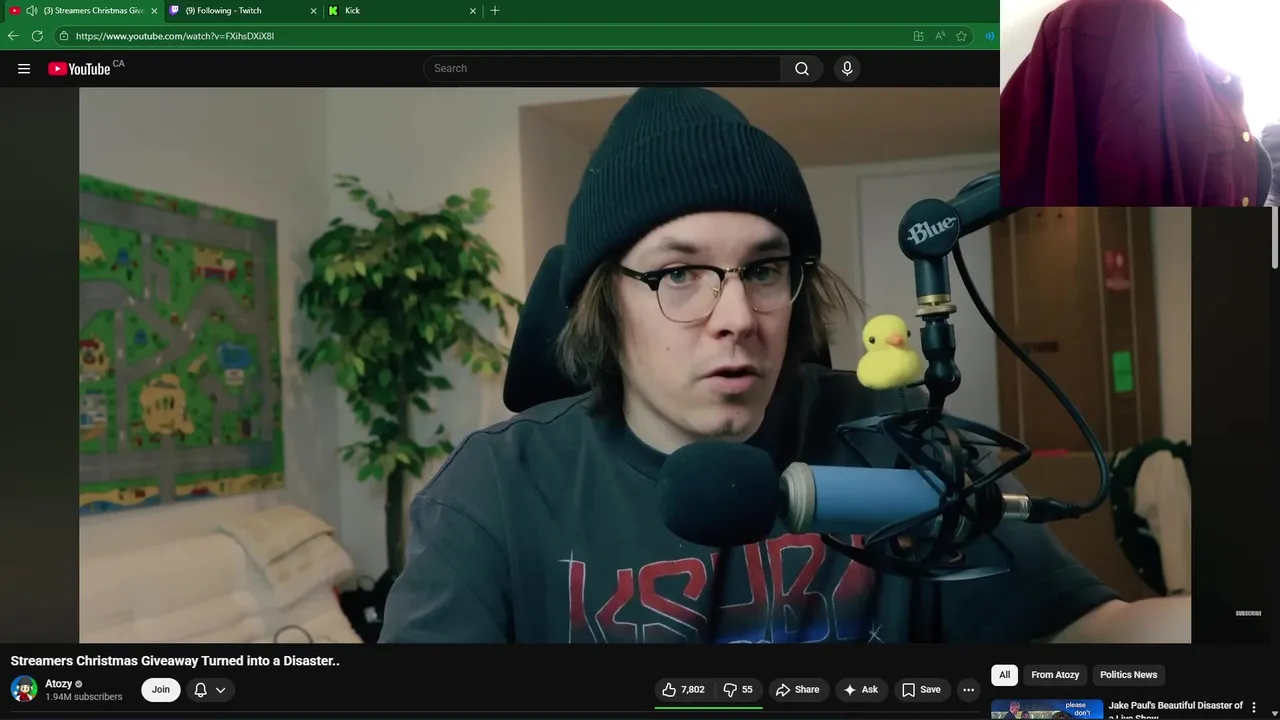Select the From Atozy filter chip

click(x=1055, y=675)
